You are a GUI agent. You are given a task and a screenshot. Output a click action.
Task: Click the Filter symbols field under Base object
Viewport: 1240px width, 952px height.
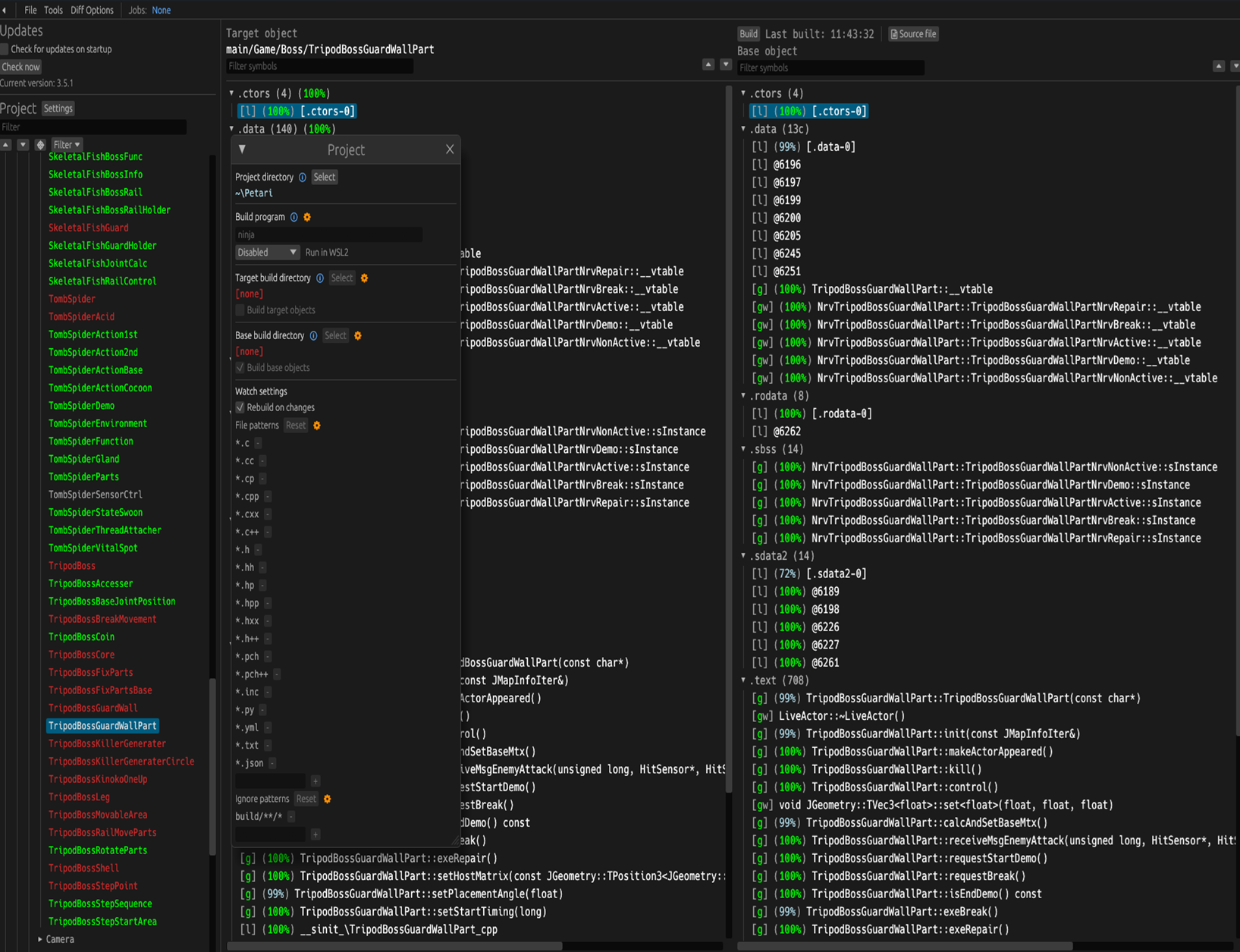coord(830,68)
